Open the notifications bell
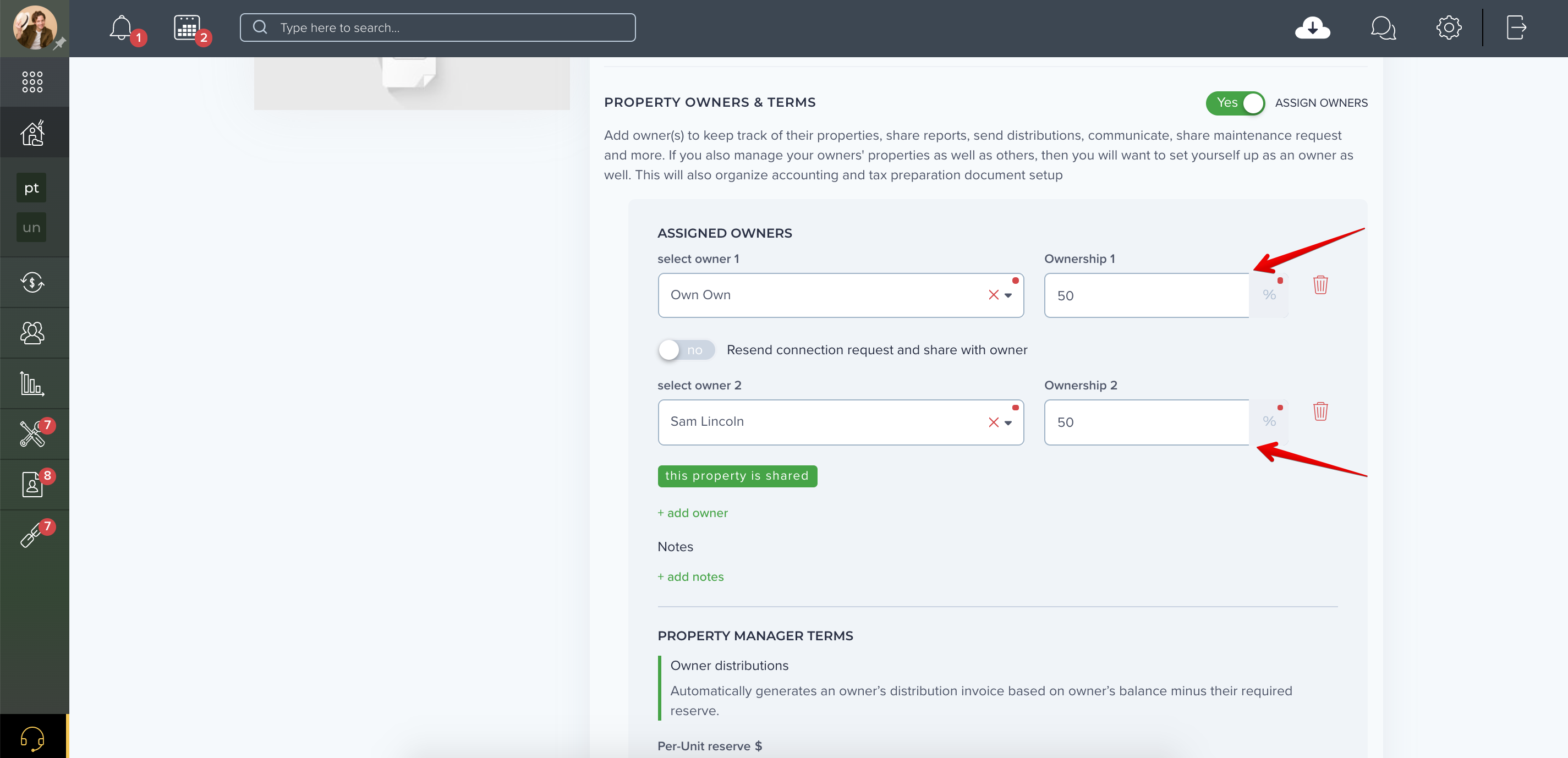The image size is (1568, 758). (121, 28)
